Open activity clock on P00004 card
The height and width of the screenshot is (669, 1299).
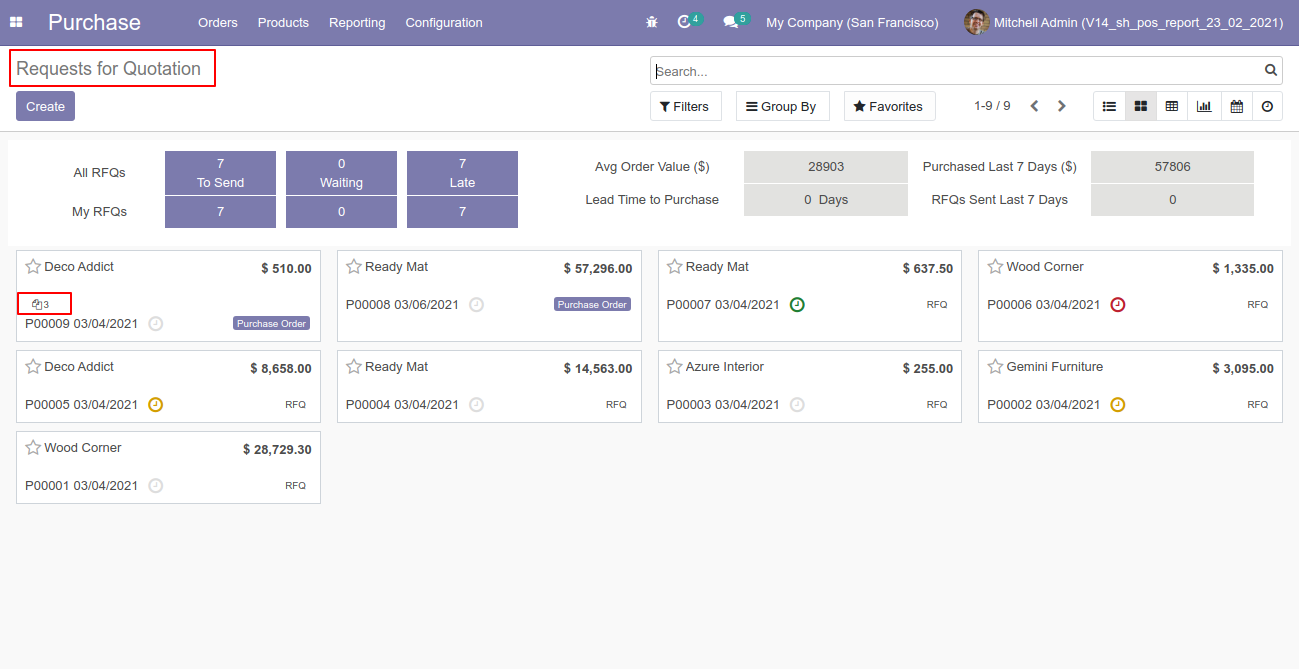coord(477,404)
